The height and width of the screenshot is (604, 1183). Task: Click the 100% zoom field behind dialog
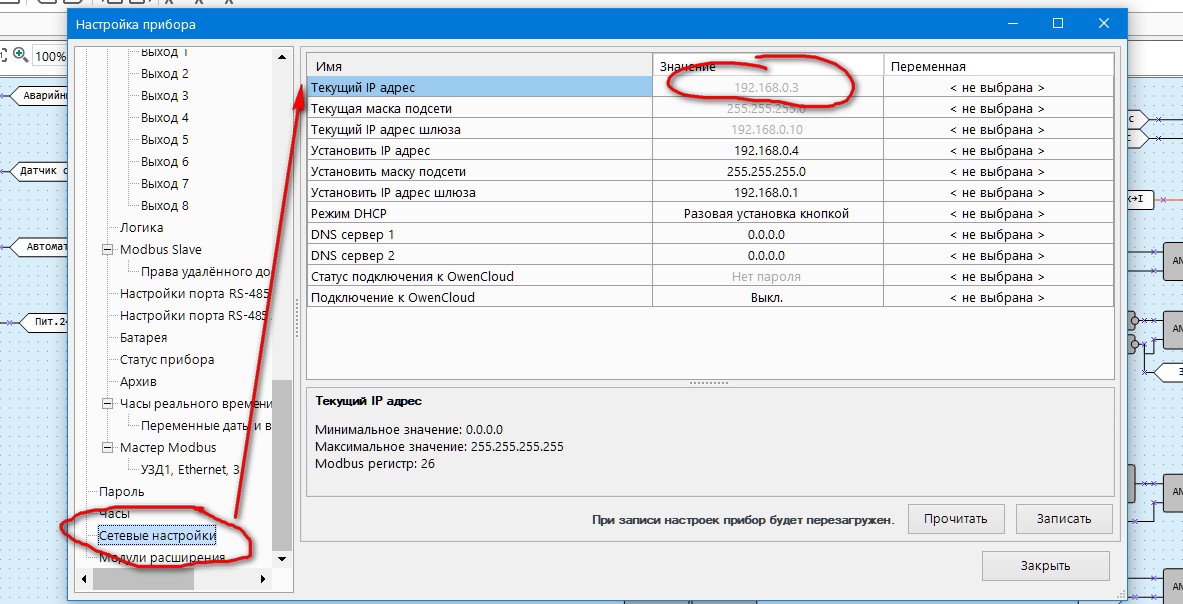(x=50, y=56)
